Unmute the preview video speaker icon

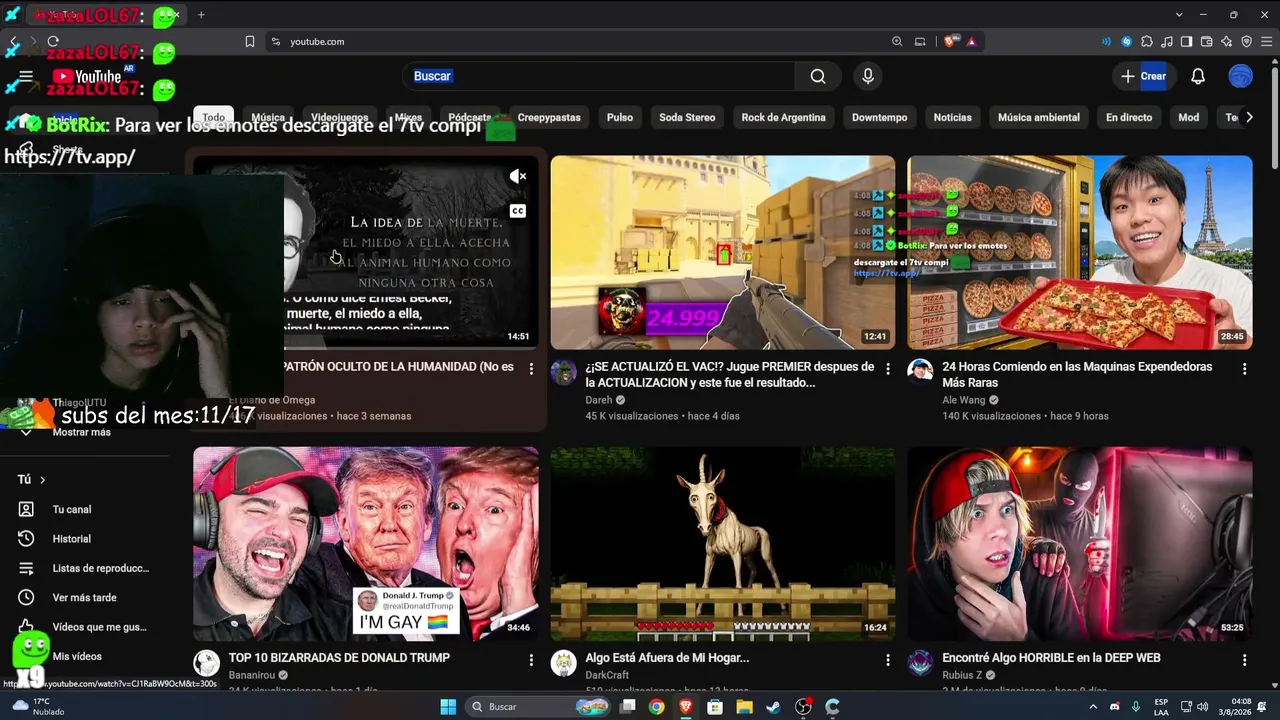tap(517, 176)
